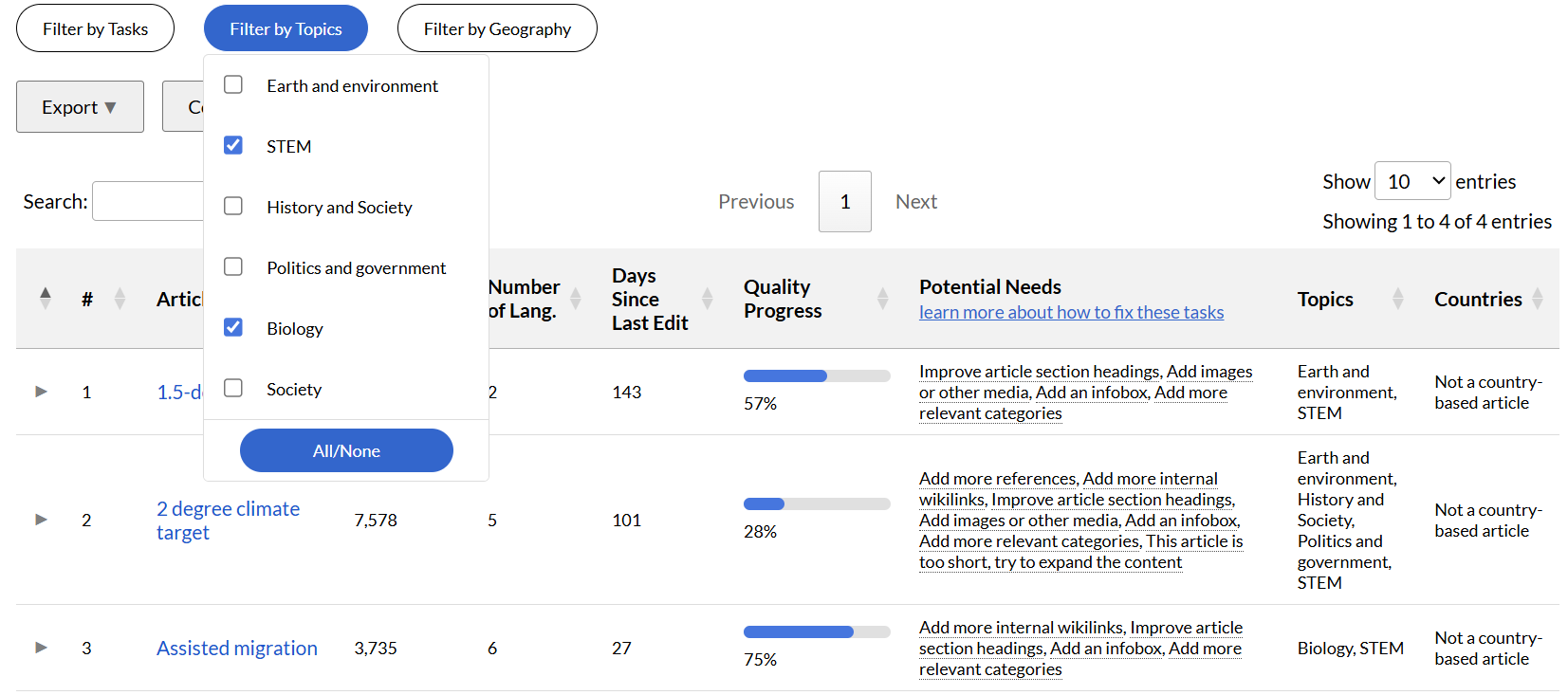The height and width of the screenshot is (695, 1568).
Task: Open the Filter by Tasks menu
Action: click(95, 28)
